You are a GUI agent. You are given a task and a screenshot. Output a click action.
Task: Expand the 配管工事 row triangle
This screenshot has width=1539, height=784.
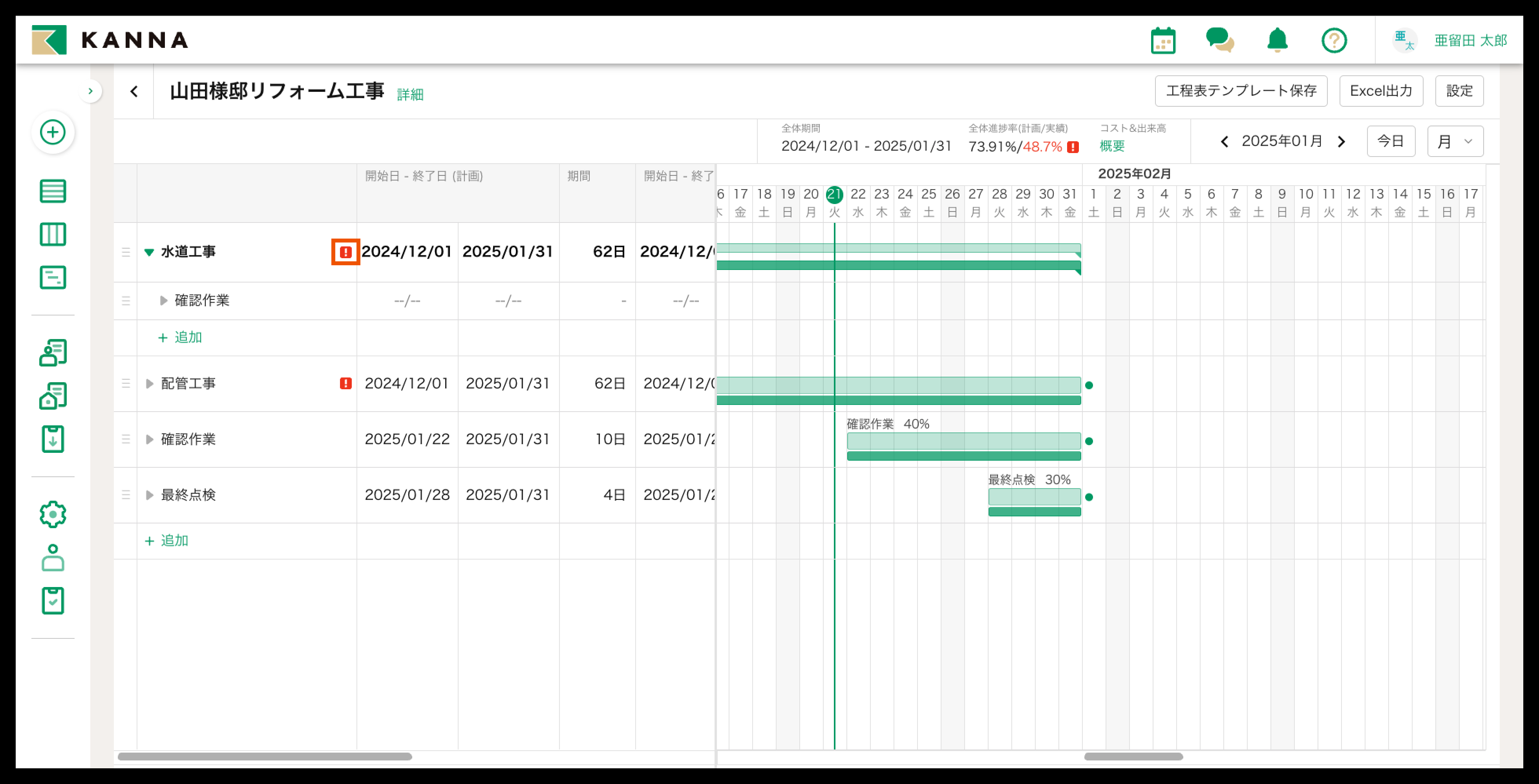click(x=149, y=383)
